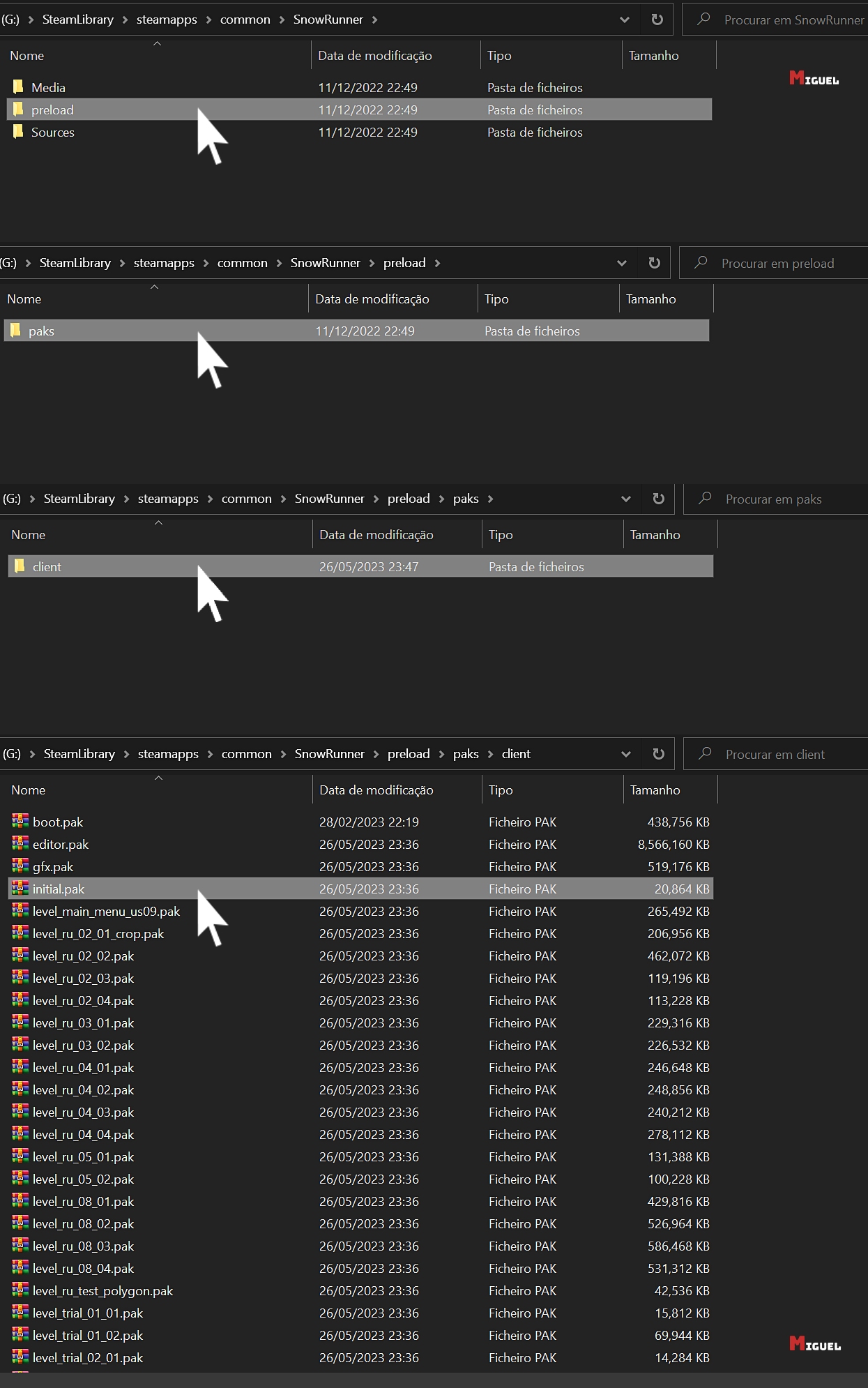
Task: Select the level_ru_02_02.pak archive icon
Action: [x=20, y=955]
